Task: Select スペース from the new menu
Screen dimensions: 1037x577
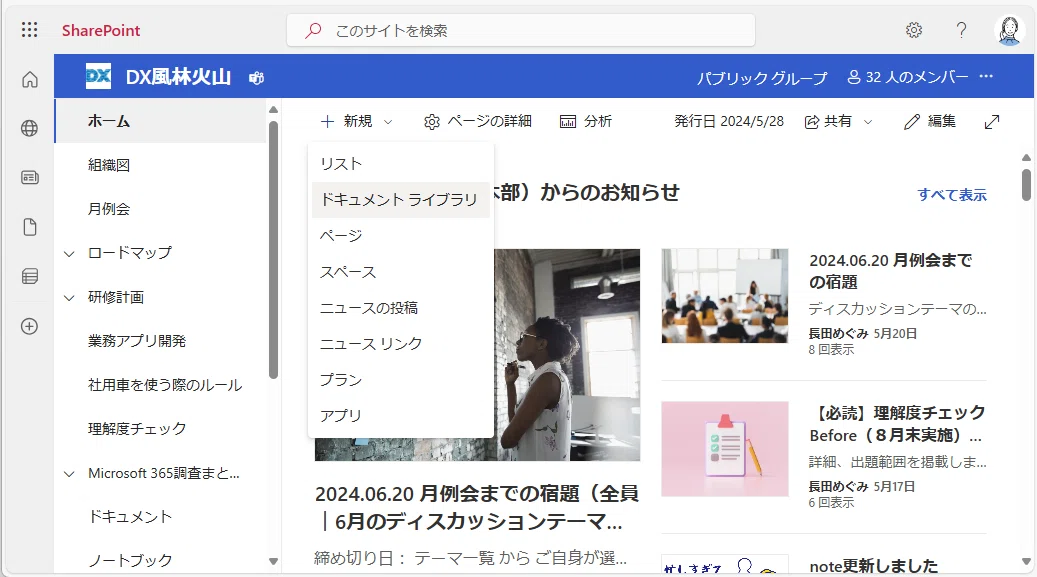Action: pos(401,272)
